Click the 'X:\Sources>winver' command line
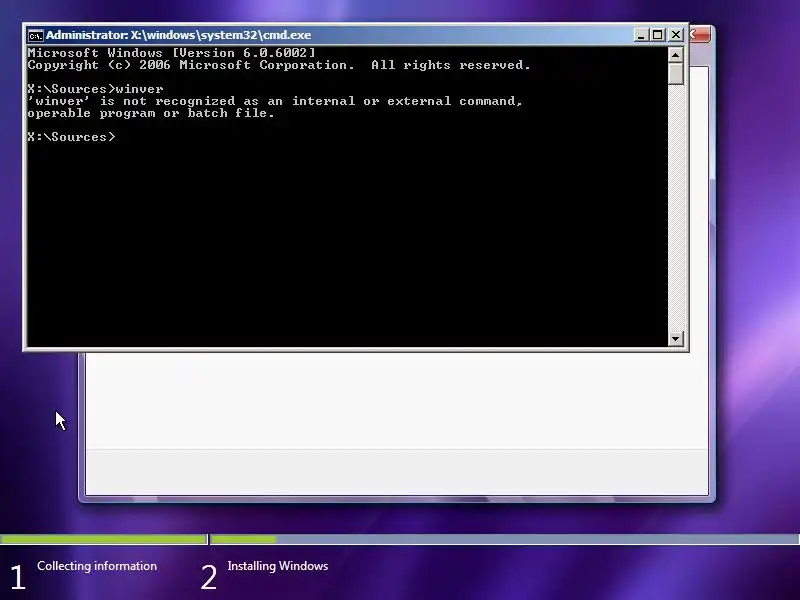This screenshot has height=600, width=800. (x=95, y=89)
